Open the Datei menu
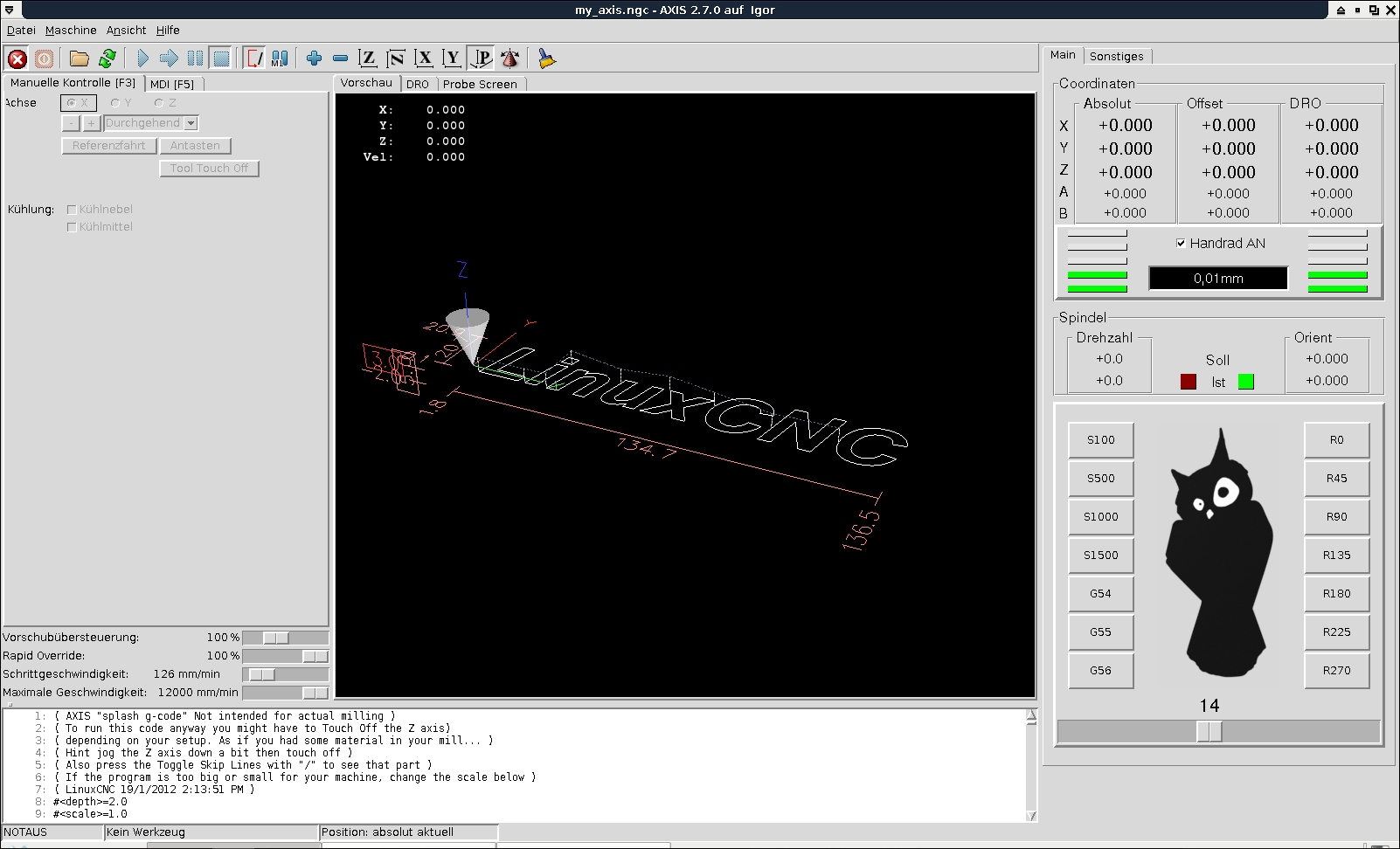Screen dimensions: 1400x849 (x=21, y=30)
